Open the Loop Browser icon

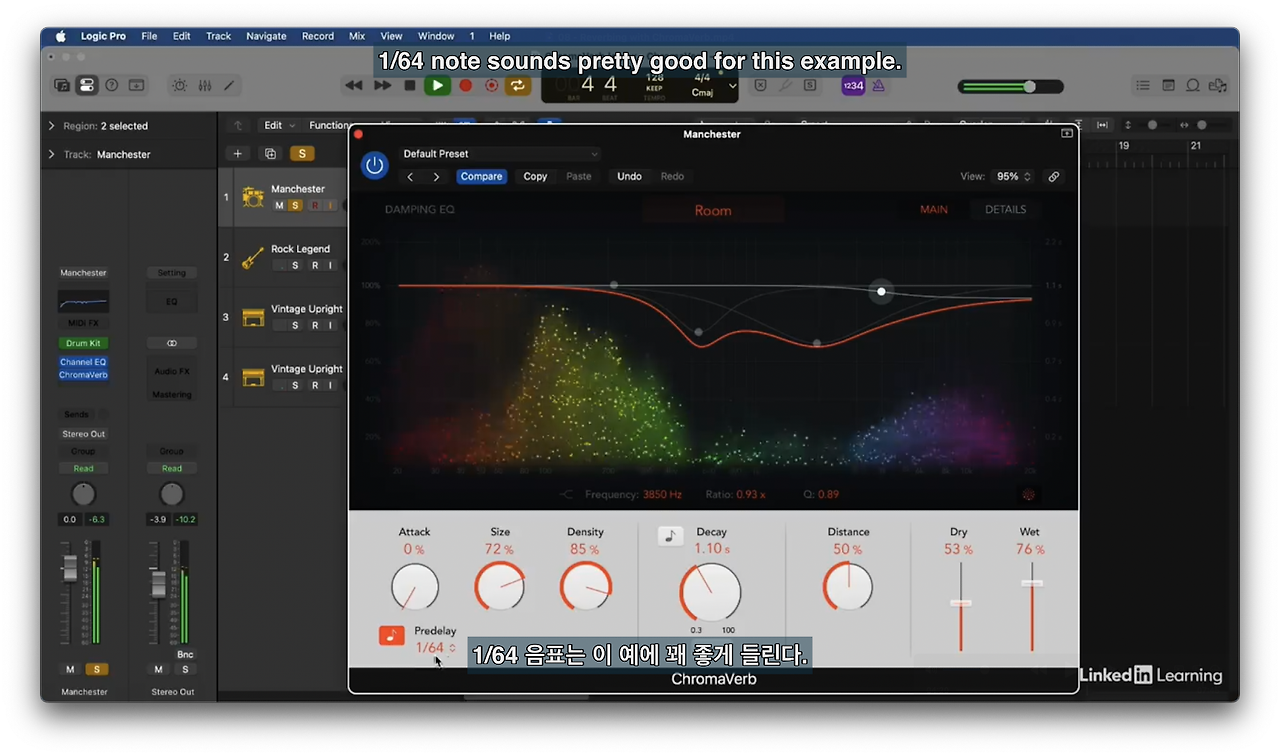click(x=1193, y=86)
